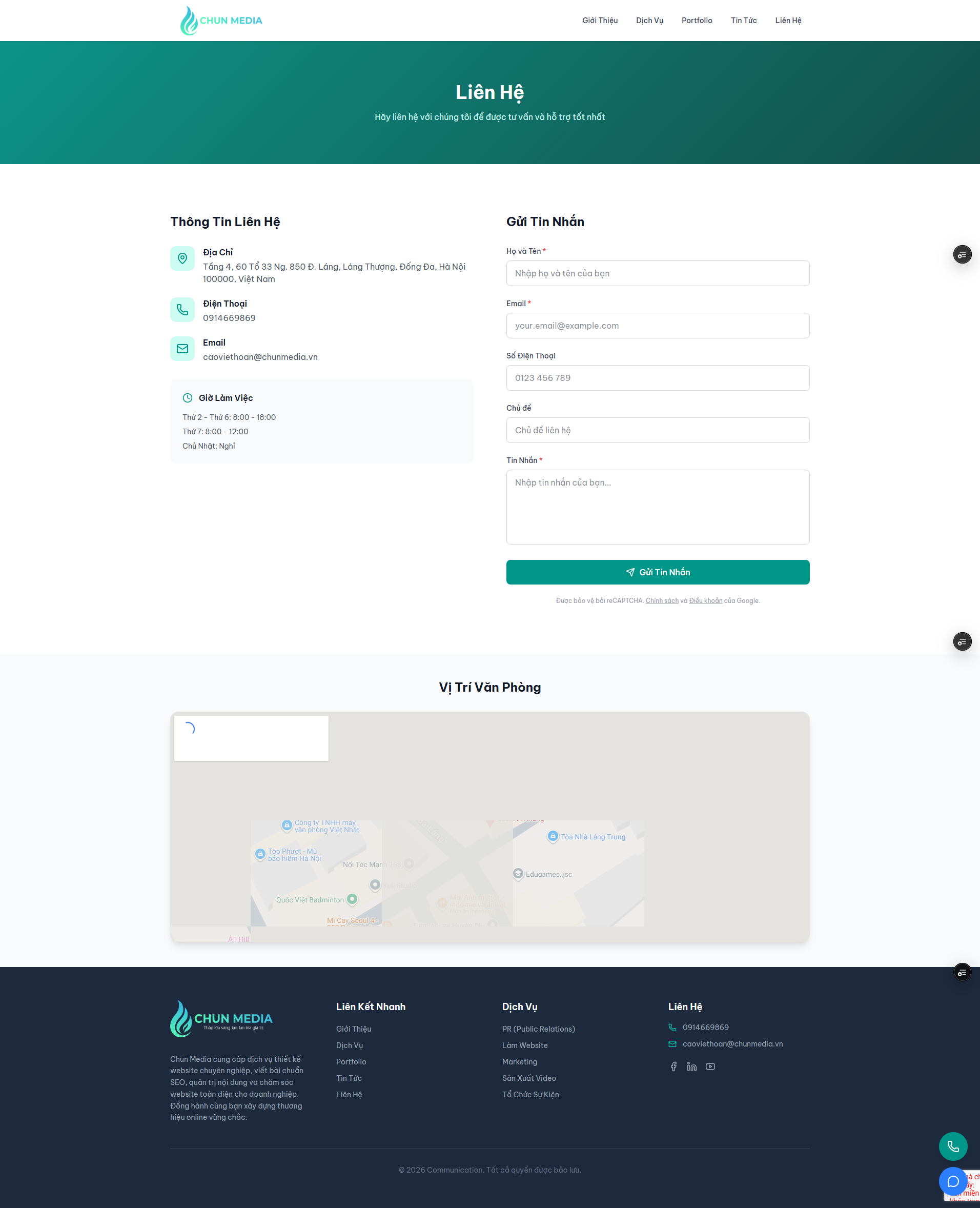Open Giới Thiệu in the top navigation
The image size is (980, 1208).
point(600,21)
